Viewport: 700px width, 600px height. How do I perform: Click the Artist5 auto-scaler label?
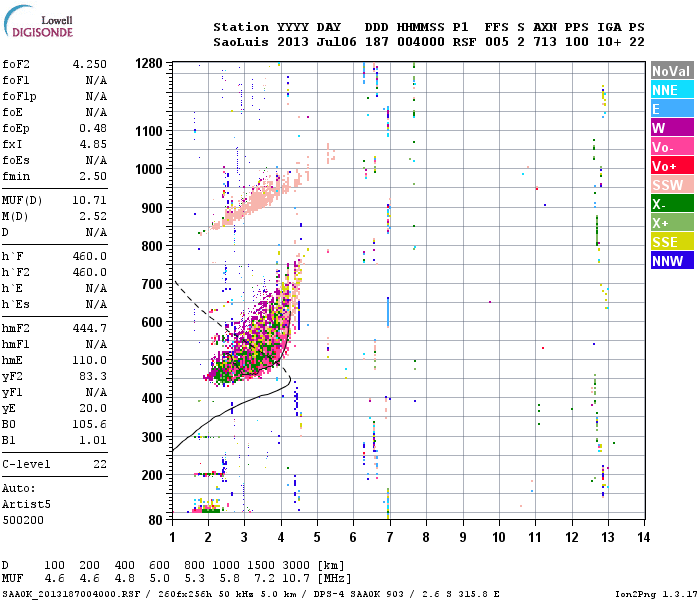(x=26, y=504)
